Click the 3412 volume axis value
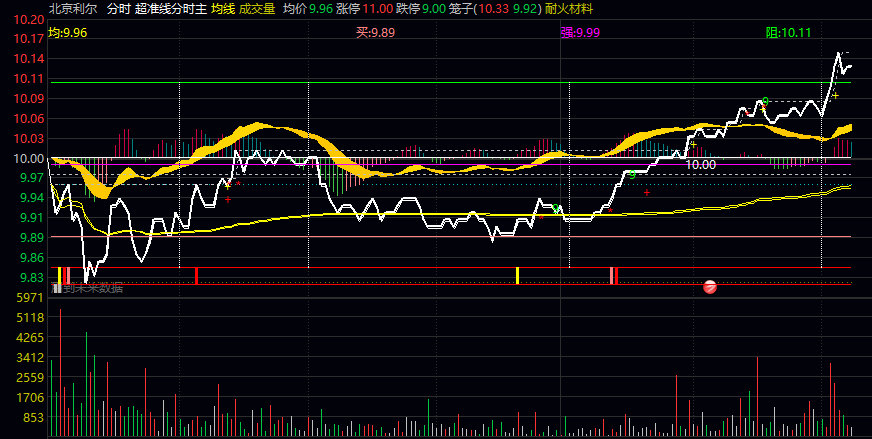 pyautogui.click(x=32, y=357)
